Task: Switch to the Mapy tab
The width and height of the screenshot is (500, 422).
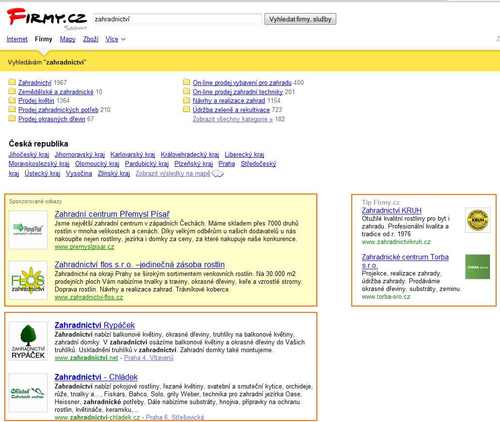Action: click(x=68, y=39)
